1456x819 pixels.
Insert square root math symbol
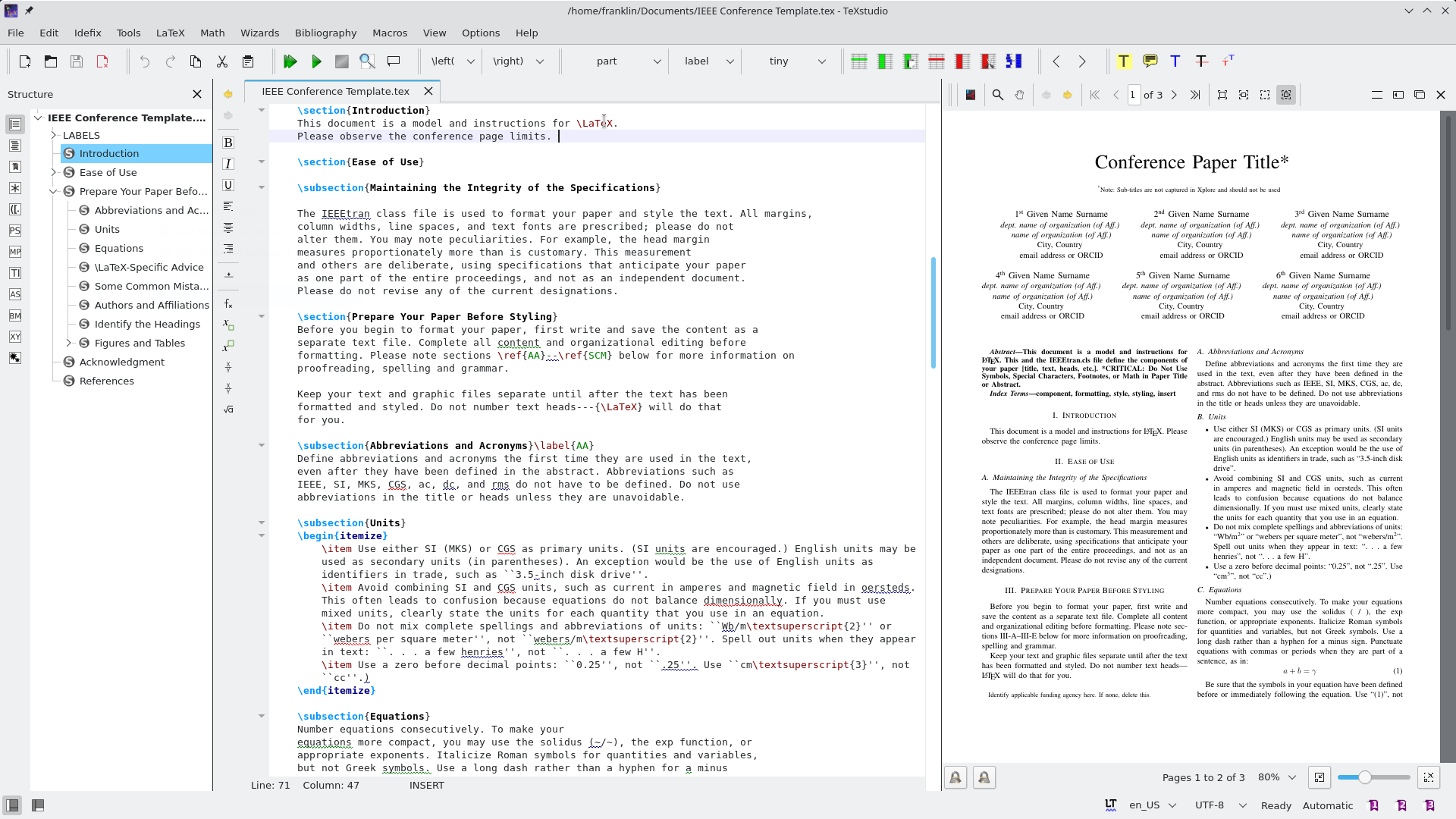[x=228, y=409]
